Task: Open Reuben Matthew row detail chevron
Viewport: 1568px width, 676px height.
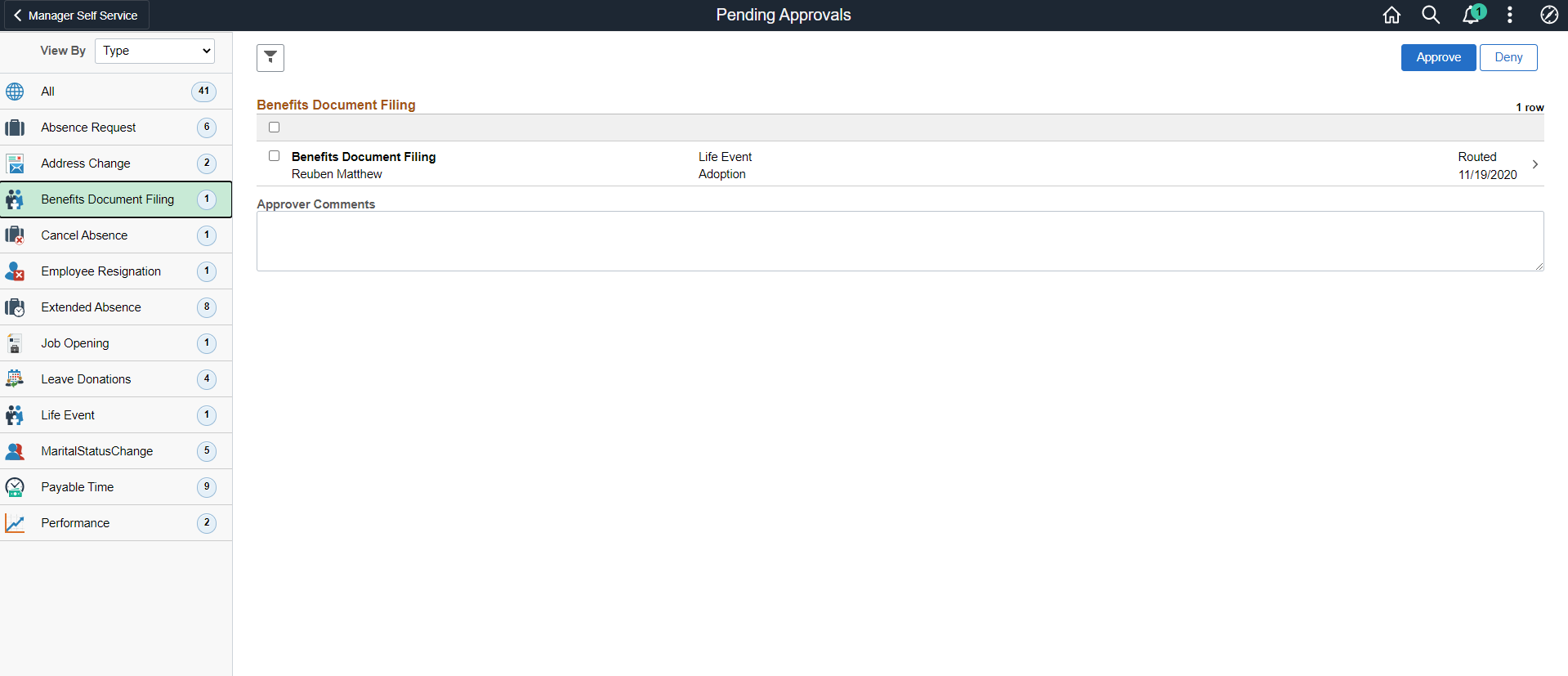Action: (x=1535, y=164)
